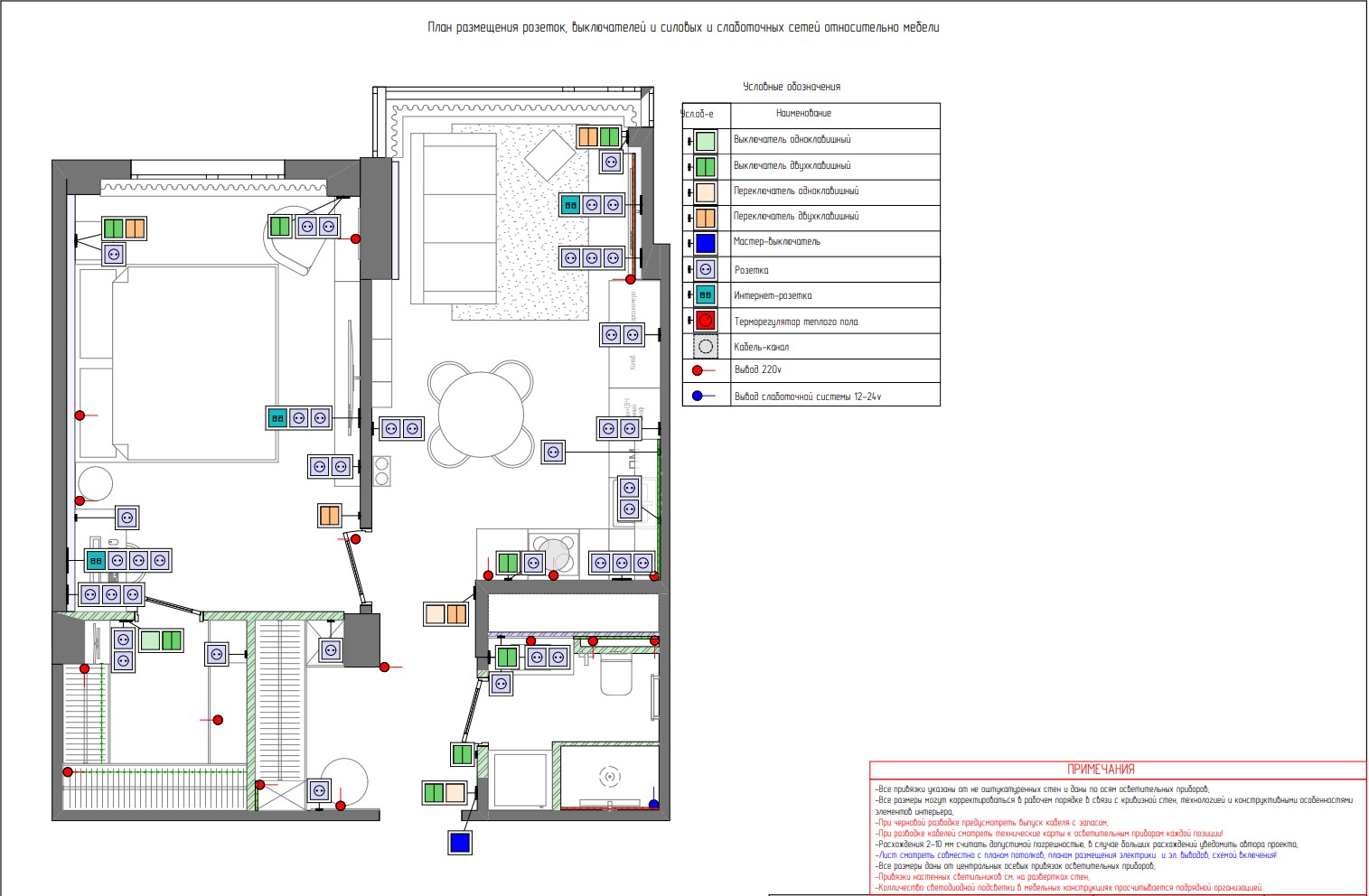Viewport: 1369px width, 896px height.
Task: Click the red 'ПРИМЕЧАНИЯ' notes header
Action: [1101, 770]
